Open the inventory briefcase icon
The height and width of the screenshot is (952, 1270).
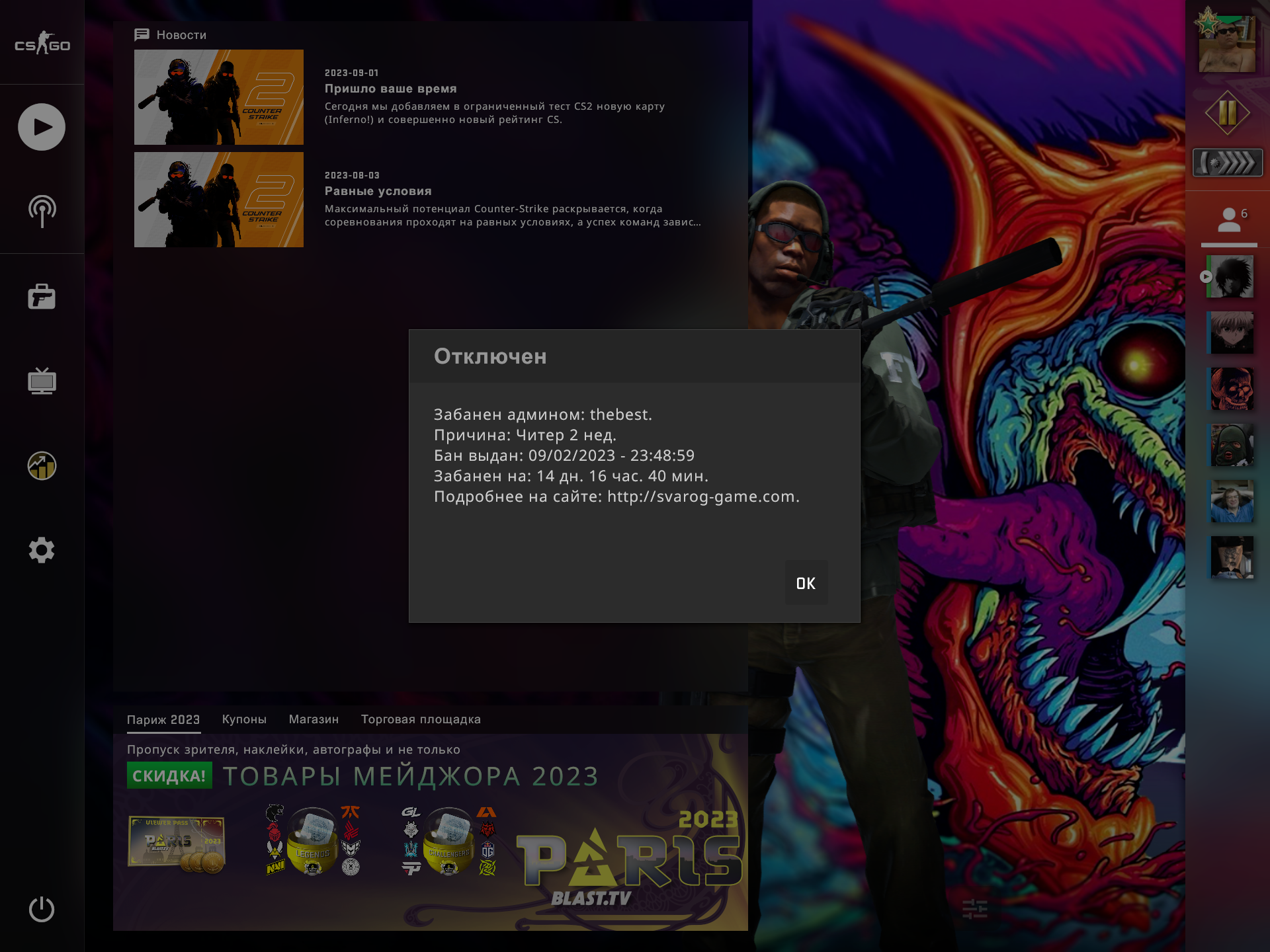click(42, 297)
